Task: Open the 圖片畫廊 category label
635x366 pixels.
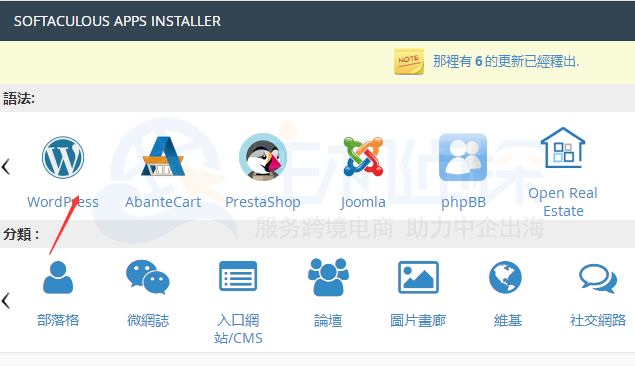Action: (418, 320)
